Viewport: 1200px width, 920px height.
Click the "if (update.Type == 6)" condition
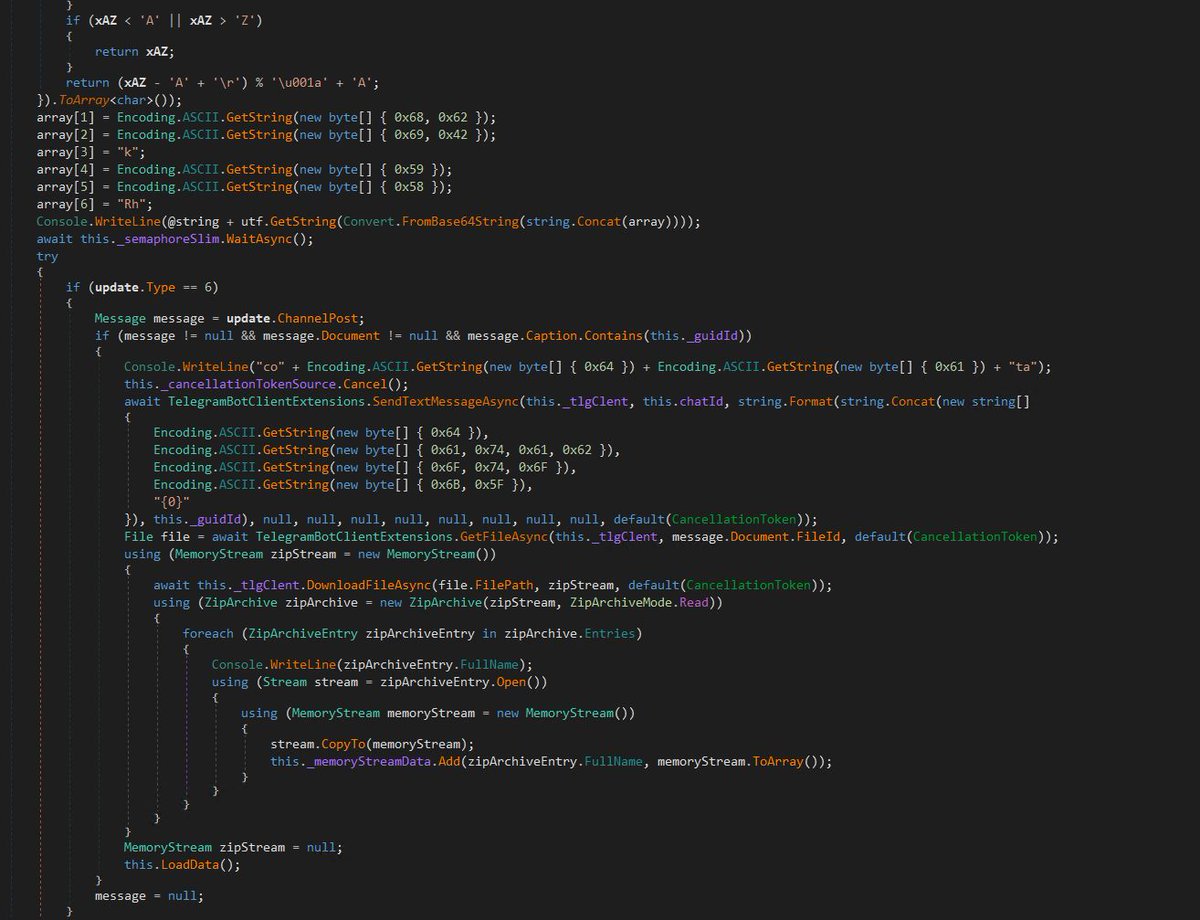[x=142, y=288]
